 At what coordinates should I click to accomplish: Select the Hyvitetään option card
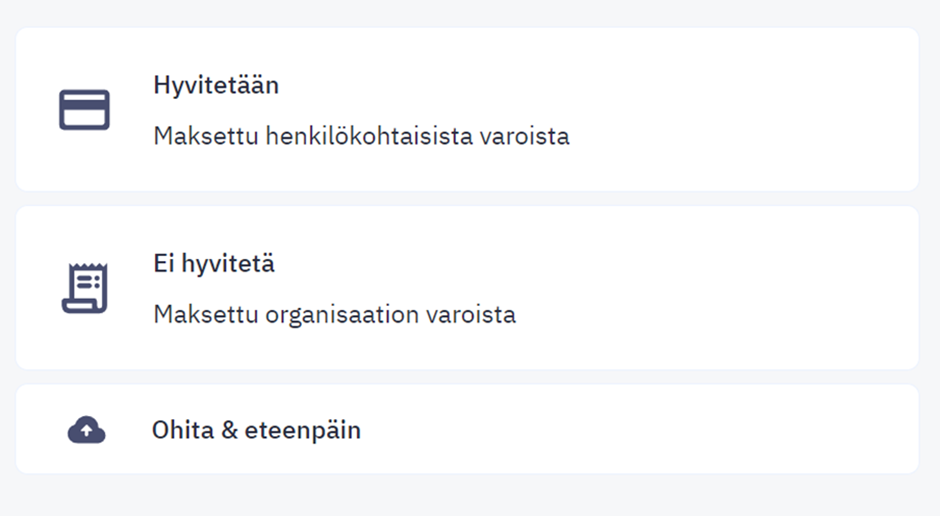[467, 109]
